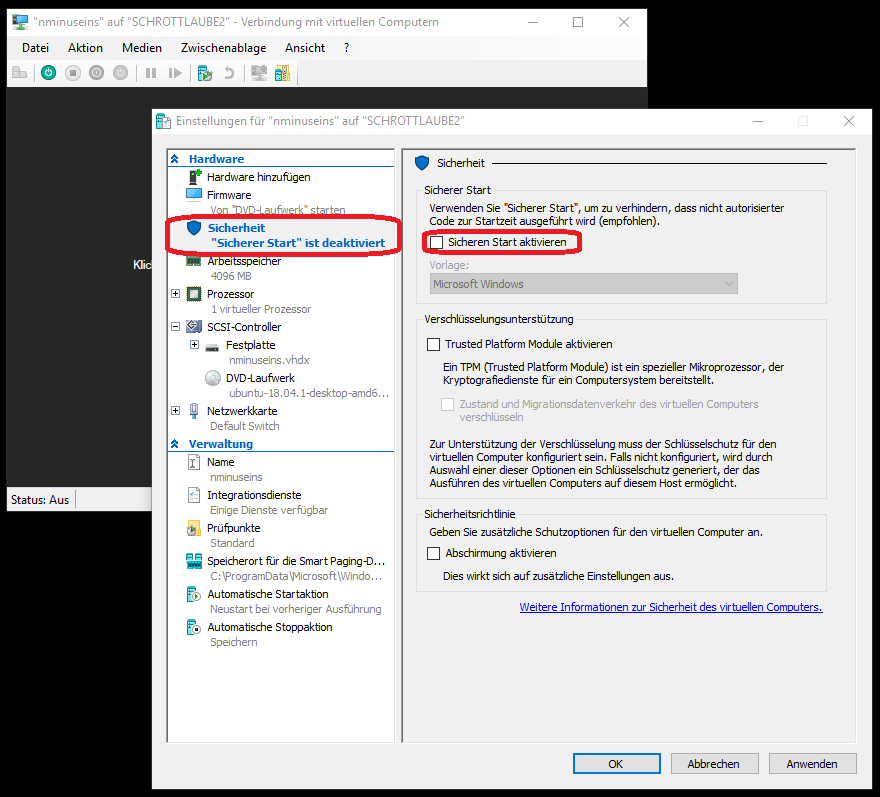Open the Aktion menu
880x797 pixels.
click(85, 47)
